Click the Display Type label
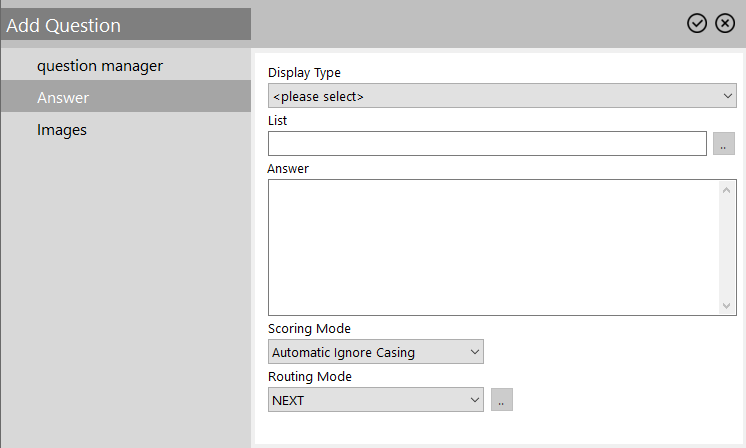This screenshot has height=448, width=746. point(304,73)
